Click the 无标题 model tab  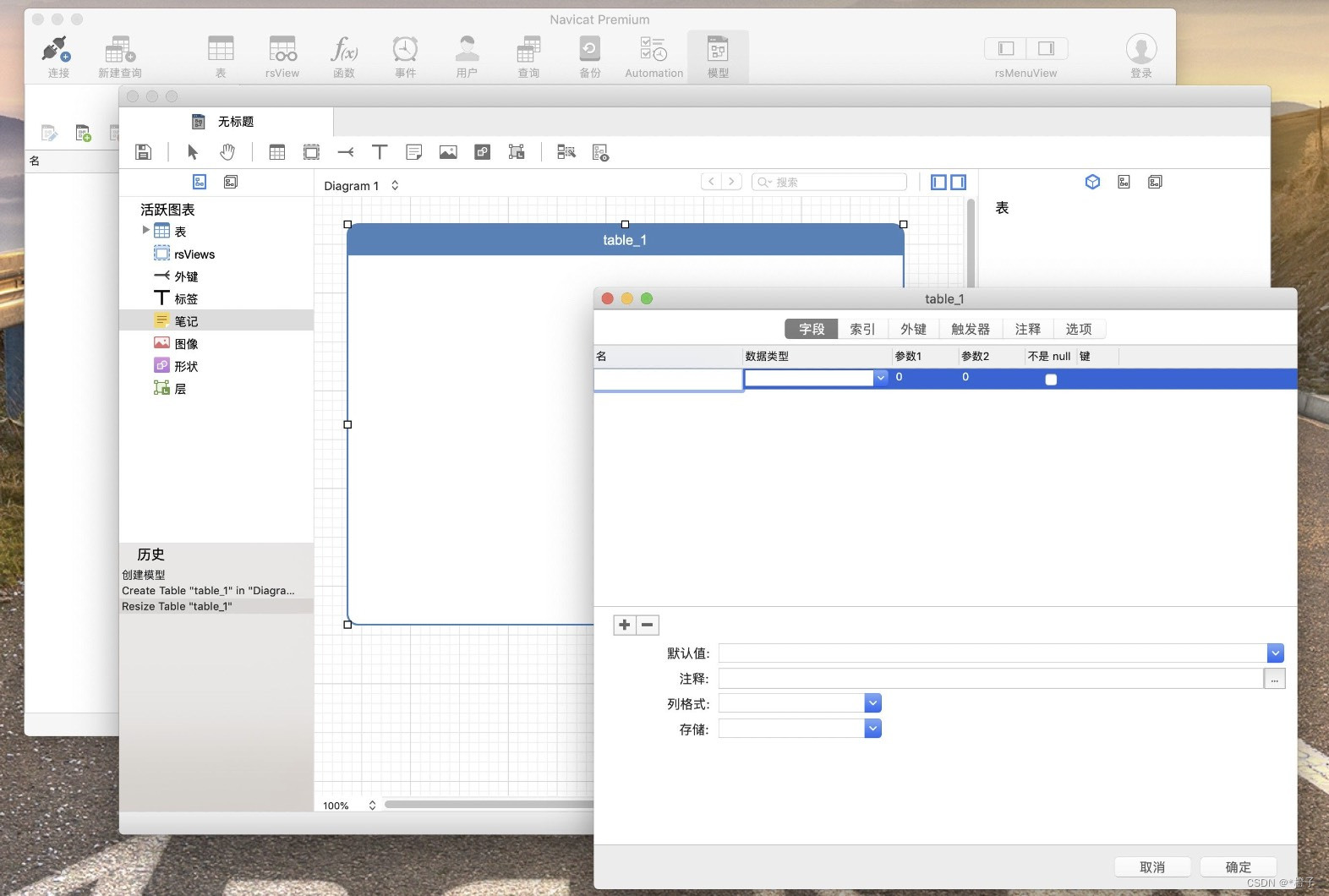[x=226, y=122]
